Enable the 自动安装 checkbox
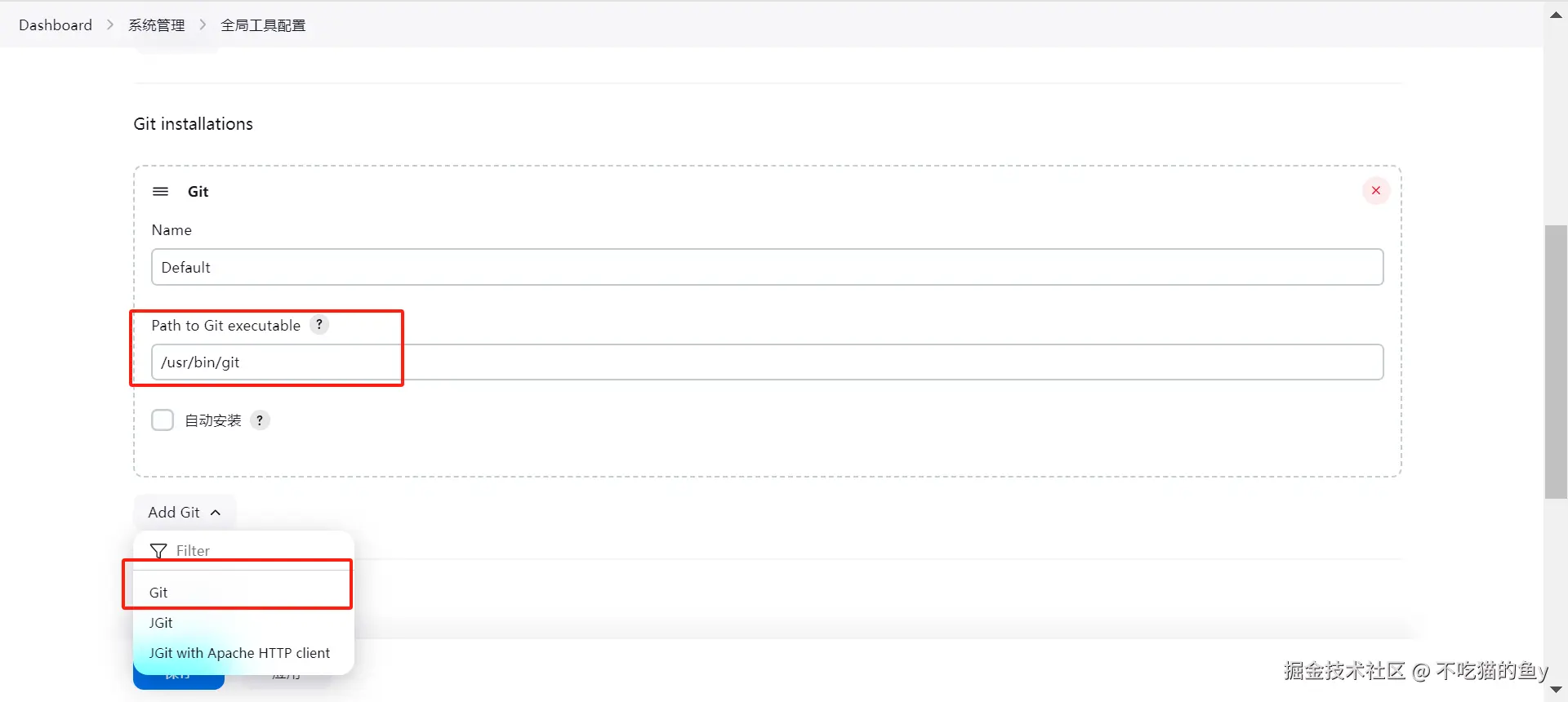Screen dimensions: 1568x702 (163, 420)
